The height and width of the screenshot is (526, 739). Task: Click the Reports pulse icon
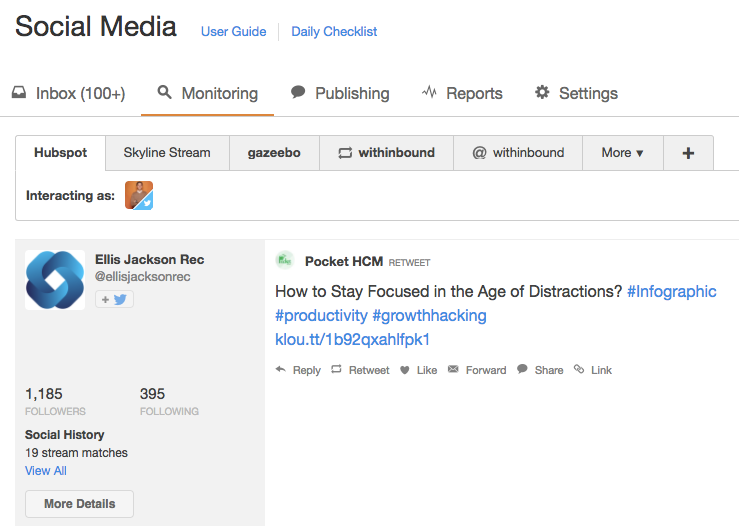pos(429,91)
